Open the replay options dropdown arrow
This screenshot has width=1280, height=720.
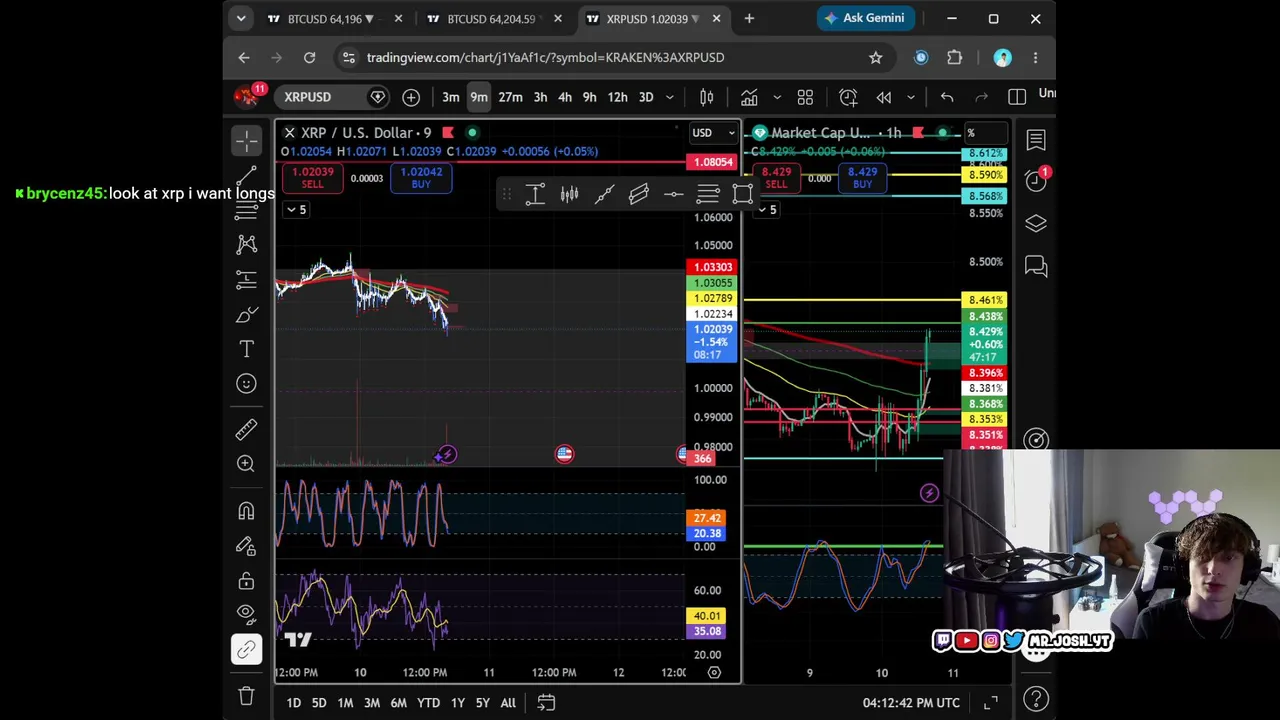pos(910,97)
